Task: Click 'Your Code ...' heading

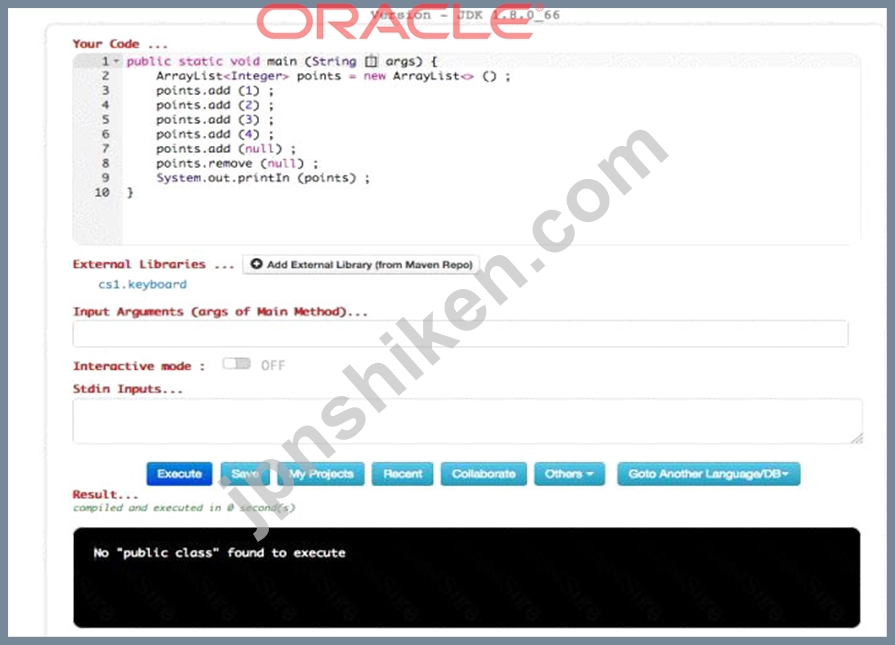Action: click(x=120, y=44)
